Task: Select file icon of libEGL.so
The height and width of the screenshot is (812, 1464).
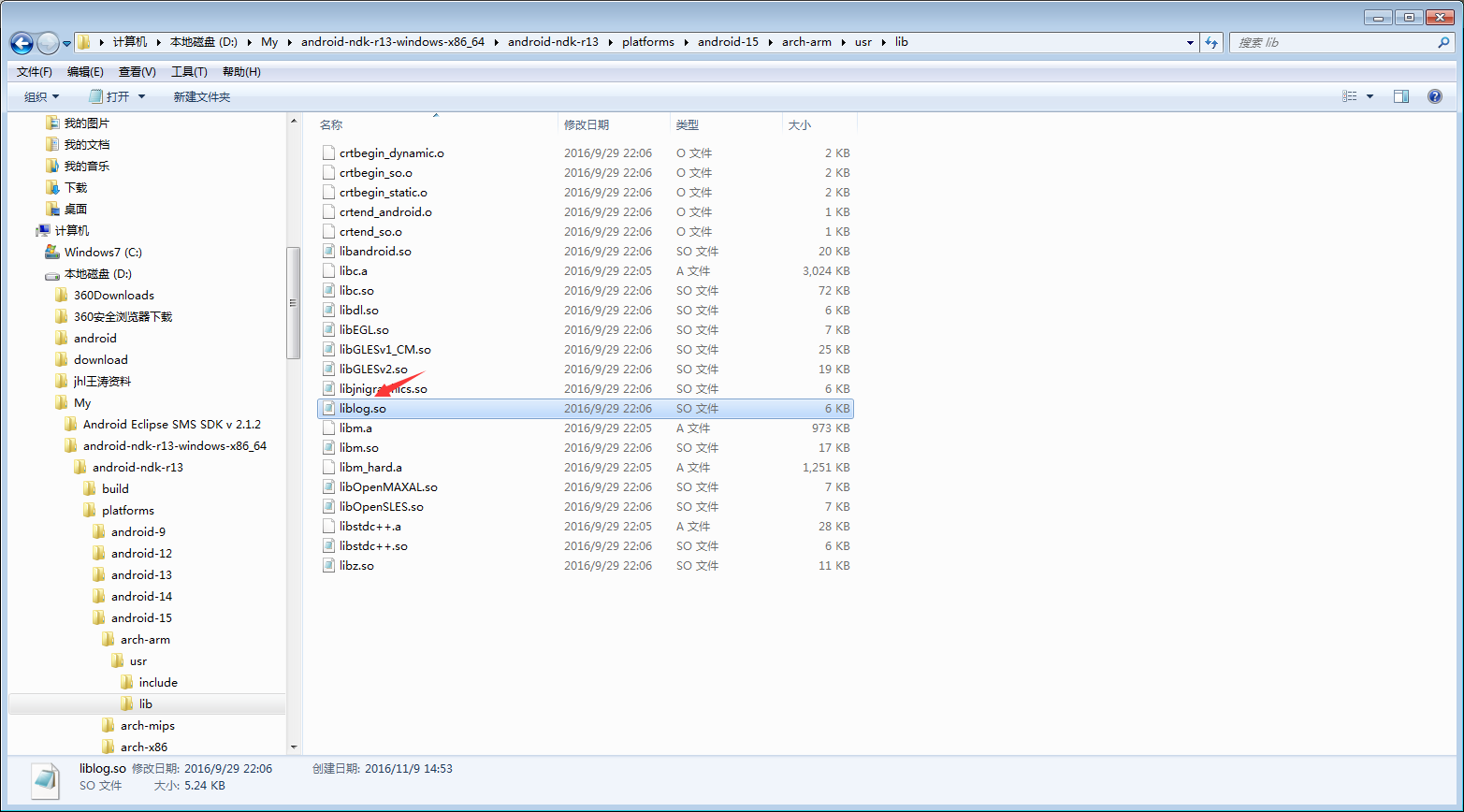Action: coord(327,329)
